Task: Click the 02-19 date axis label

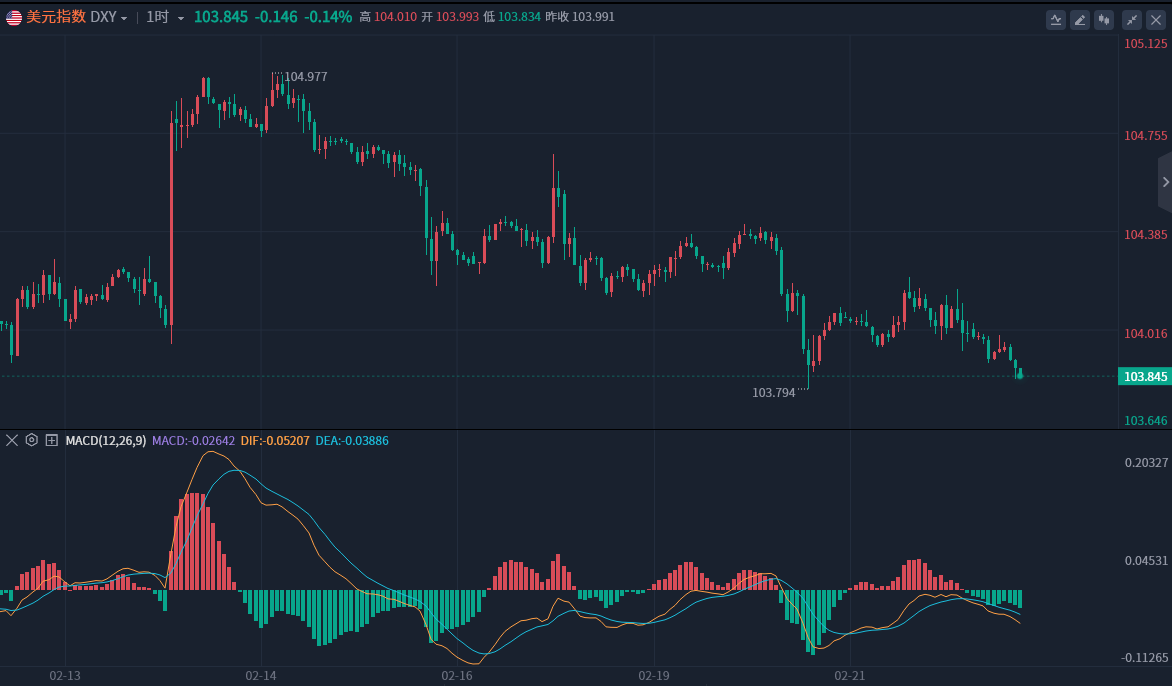Action: click(x=654, y=676)
